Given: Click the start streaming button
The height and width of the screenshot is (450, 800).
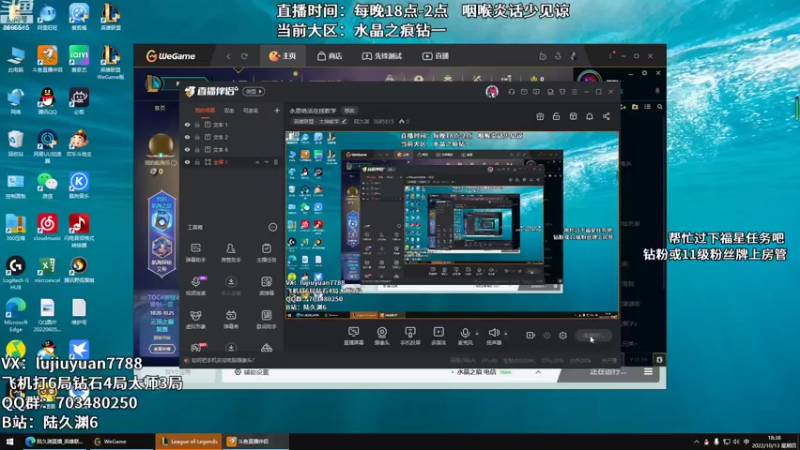Looking at the screenshot, I should tap(594, 335).
